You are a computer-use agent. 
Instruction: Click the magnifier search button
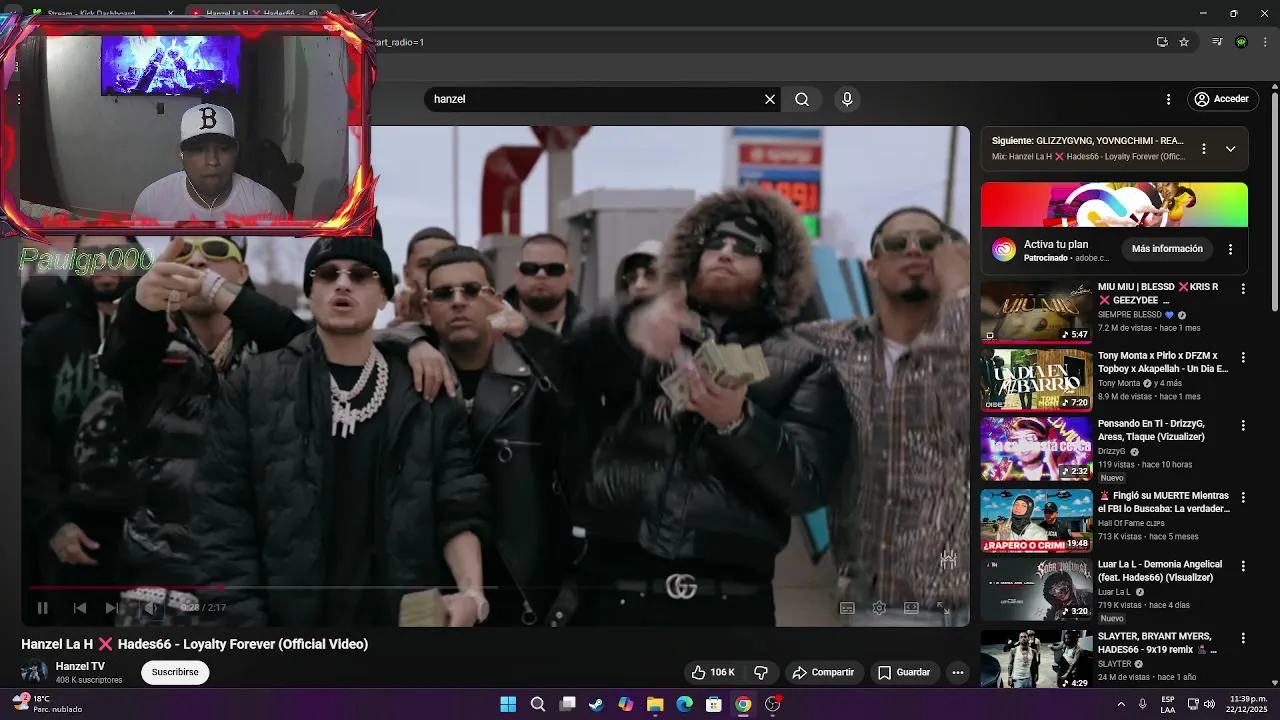[802, 99]
